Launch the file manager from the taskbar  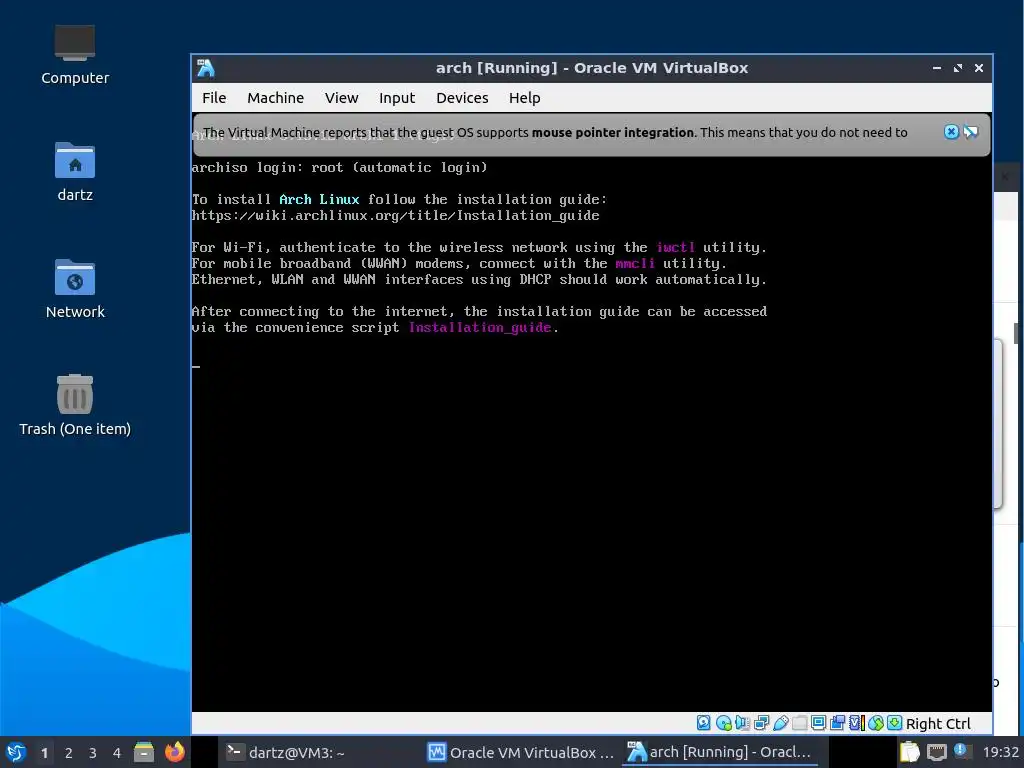(x=144, y=752)
